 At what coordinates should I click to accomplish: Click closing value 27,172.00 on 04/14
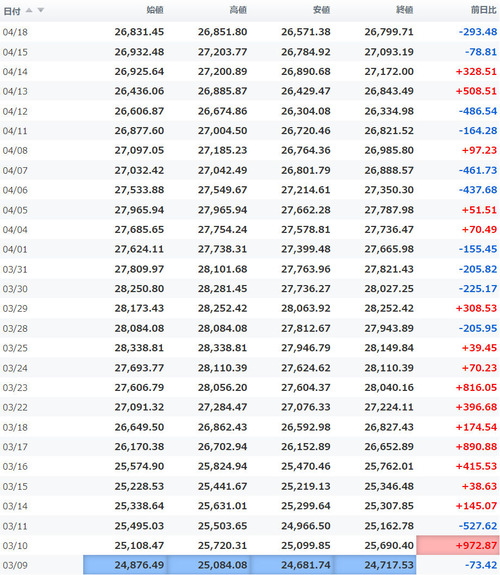[389, 72]
